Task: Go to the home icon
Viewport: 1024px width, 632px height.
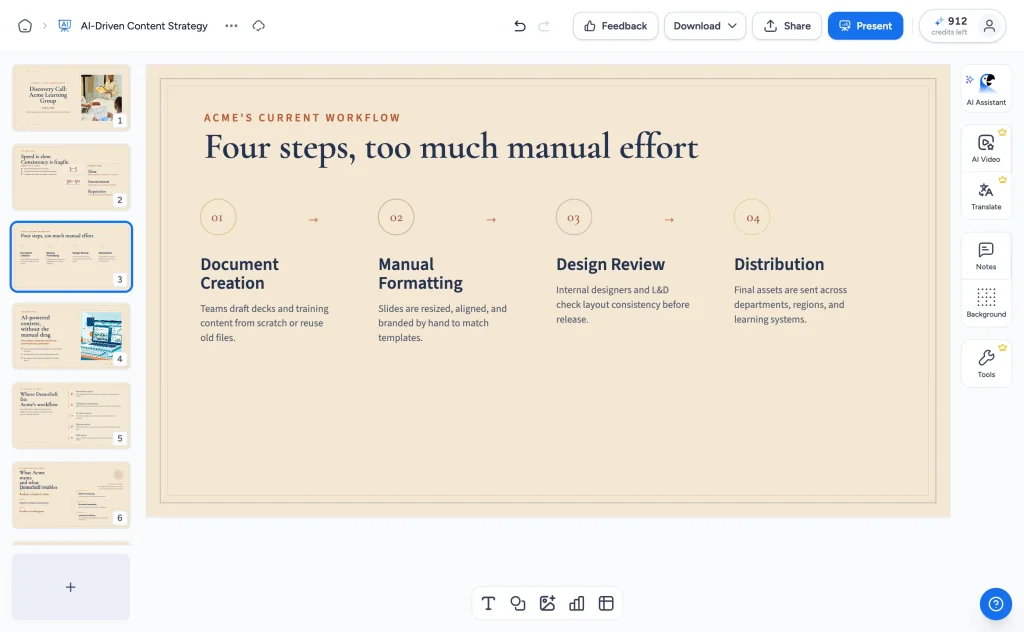Action: pyautogui.click(x=25, y=26)
